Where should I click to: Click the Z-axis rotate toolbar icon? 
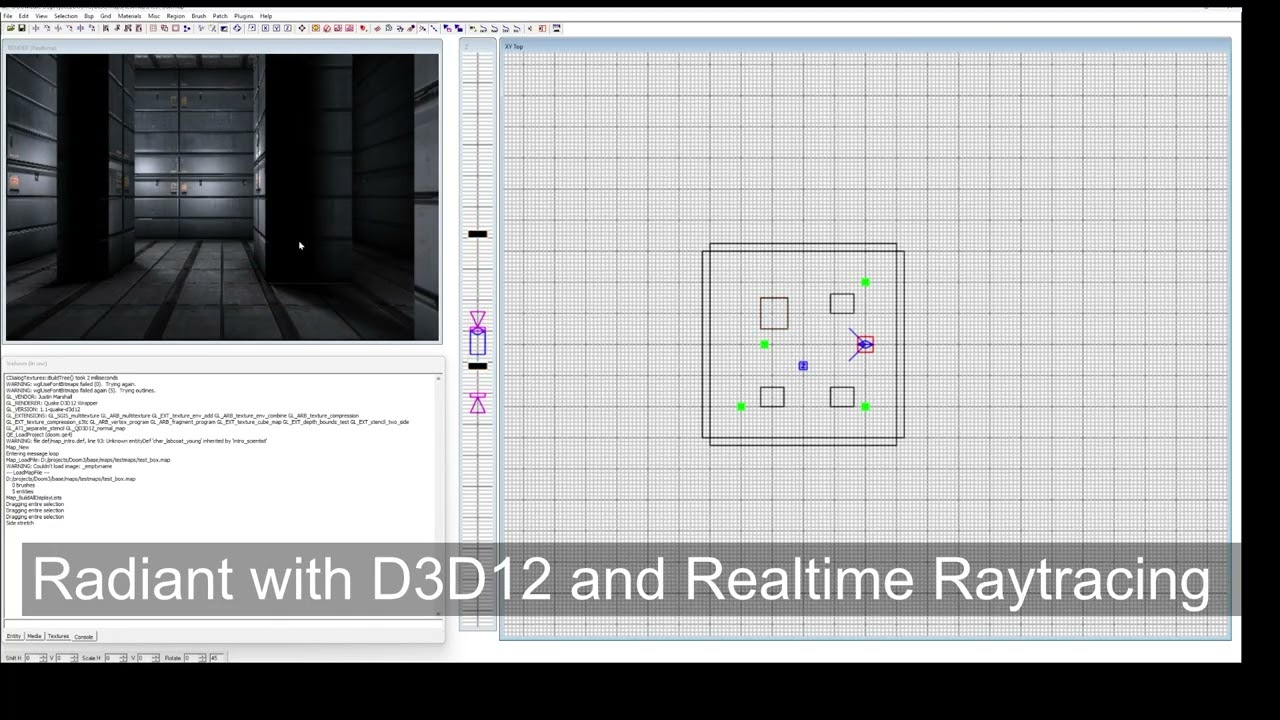coord(91,28)
